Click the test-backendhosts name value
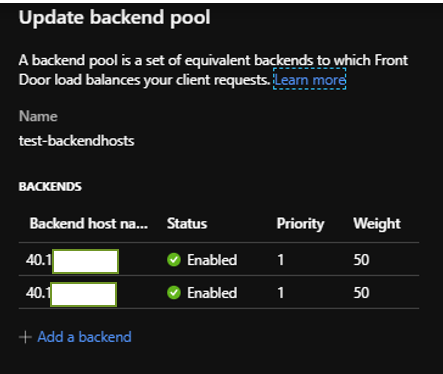Screen dimensions: 443x374 click(x=77, y=141)
